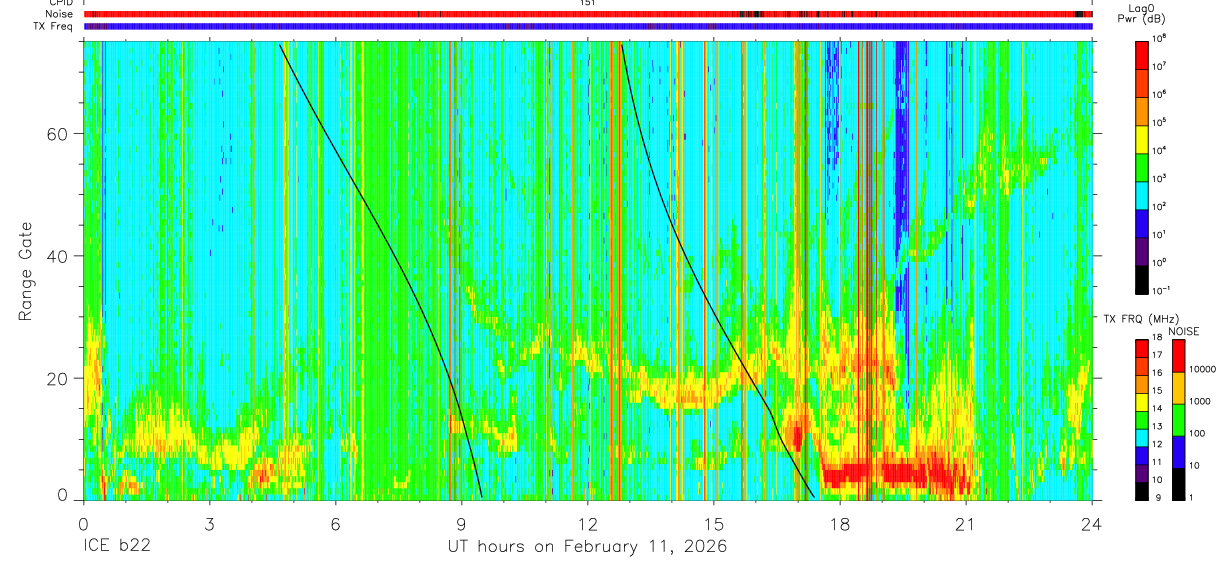
Task: Click the blue 11–12 MHz TX FRQ segment
Action: click(1142, 454)
